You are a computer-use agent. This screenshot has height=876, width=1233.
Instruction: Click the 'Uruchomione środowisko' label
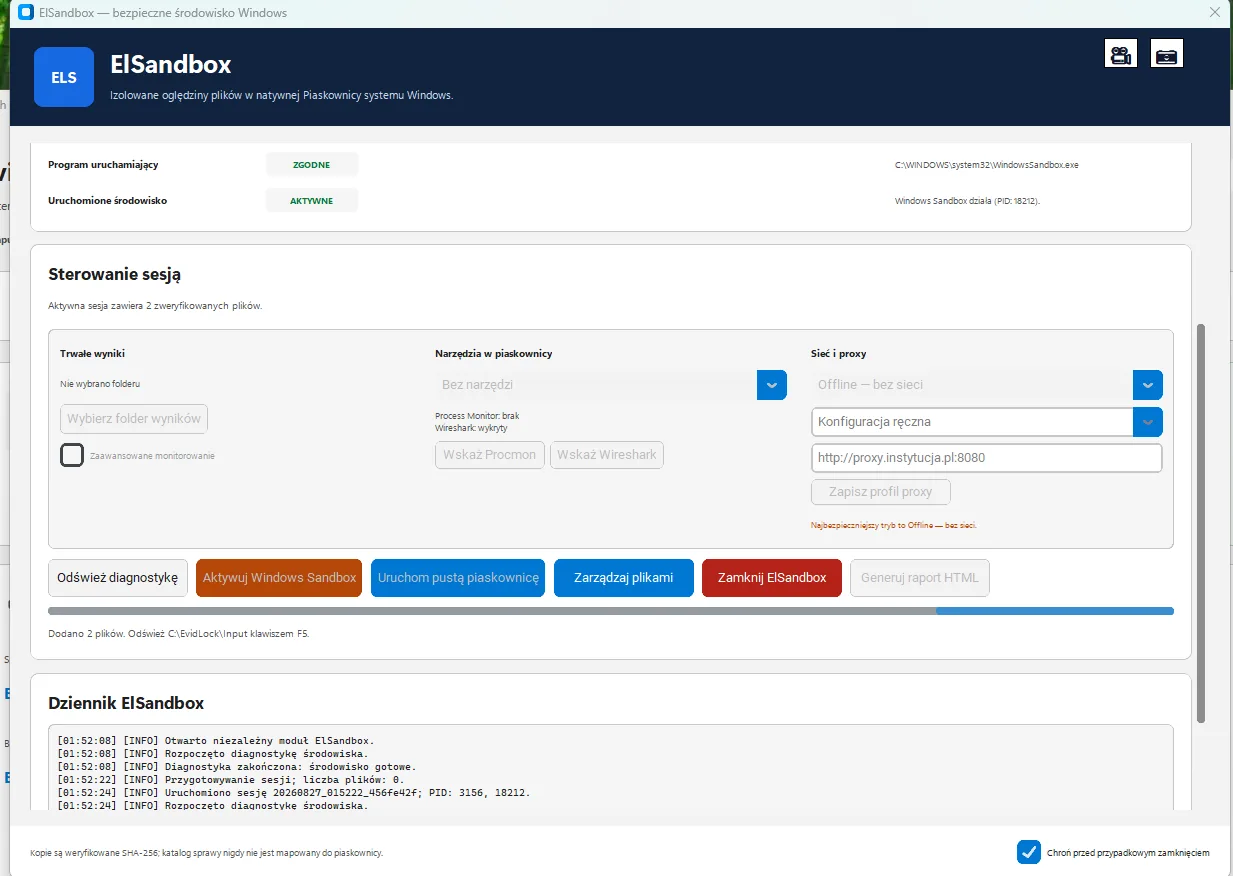(x=108, y=200)
